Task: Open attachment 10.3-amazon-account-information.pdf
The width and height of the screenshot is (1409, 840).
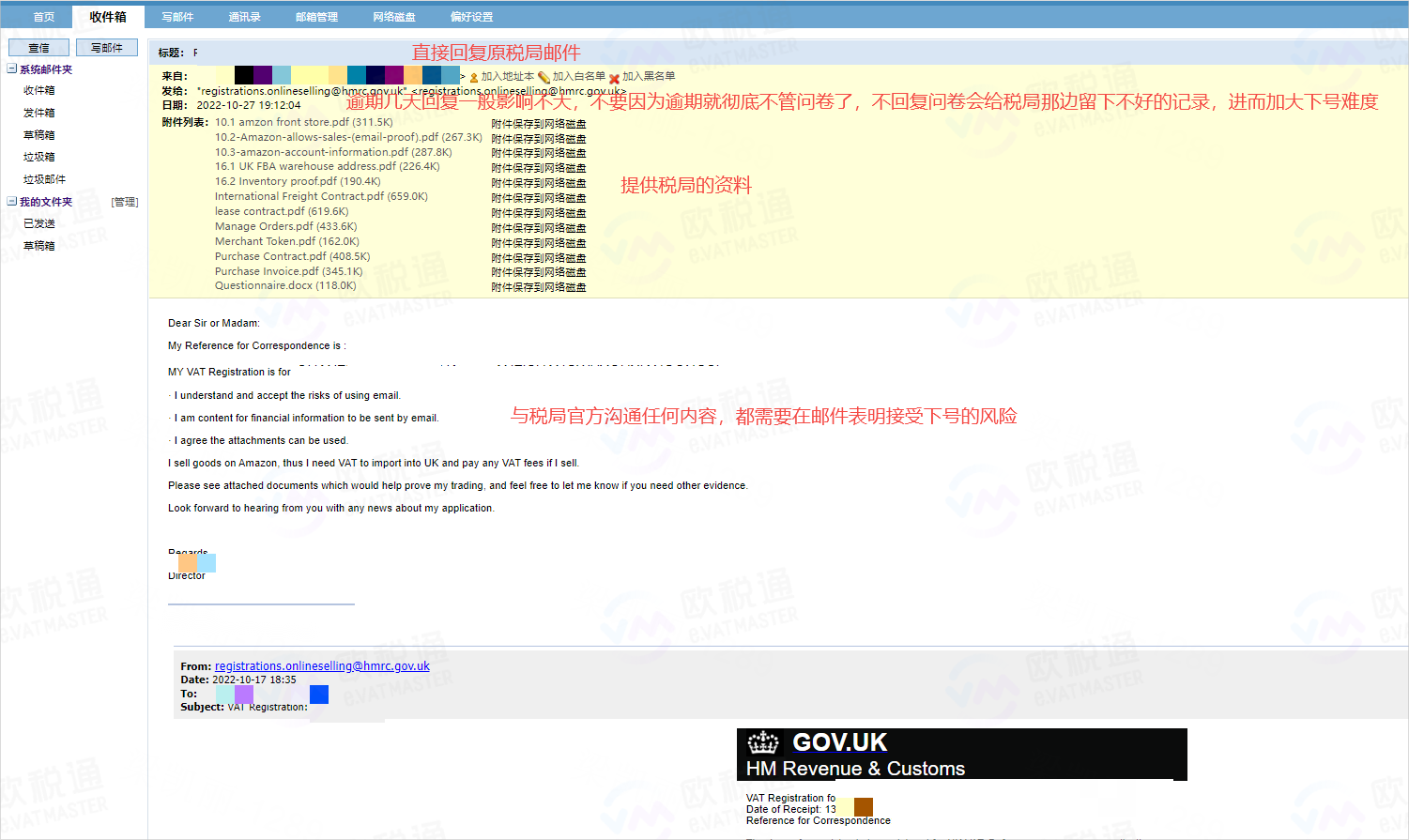Action: pos(333,152)
